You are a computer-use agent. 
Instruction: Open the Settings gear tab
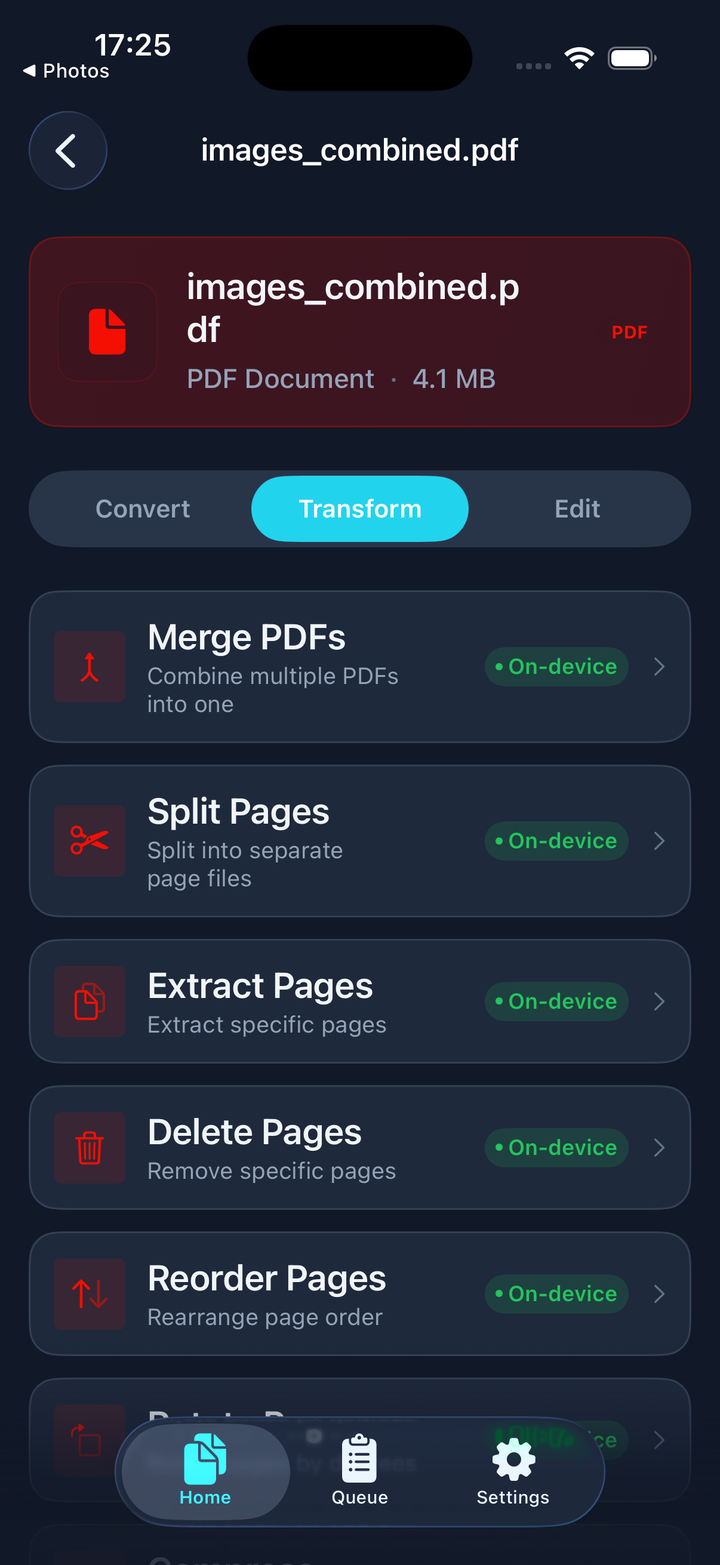pyautogui.click(x=513, y=1471)
